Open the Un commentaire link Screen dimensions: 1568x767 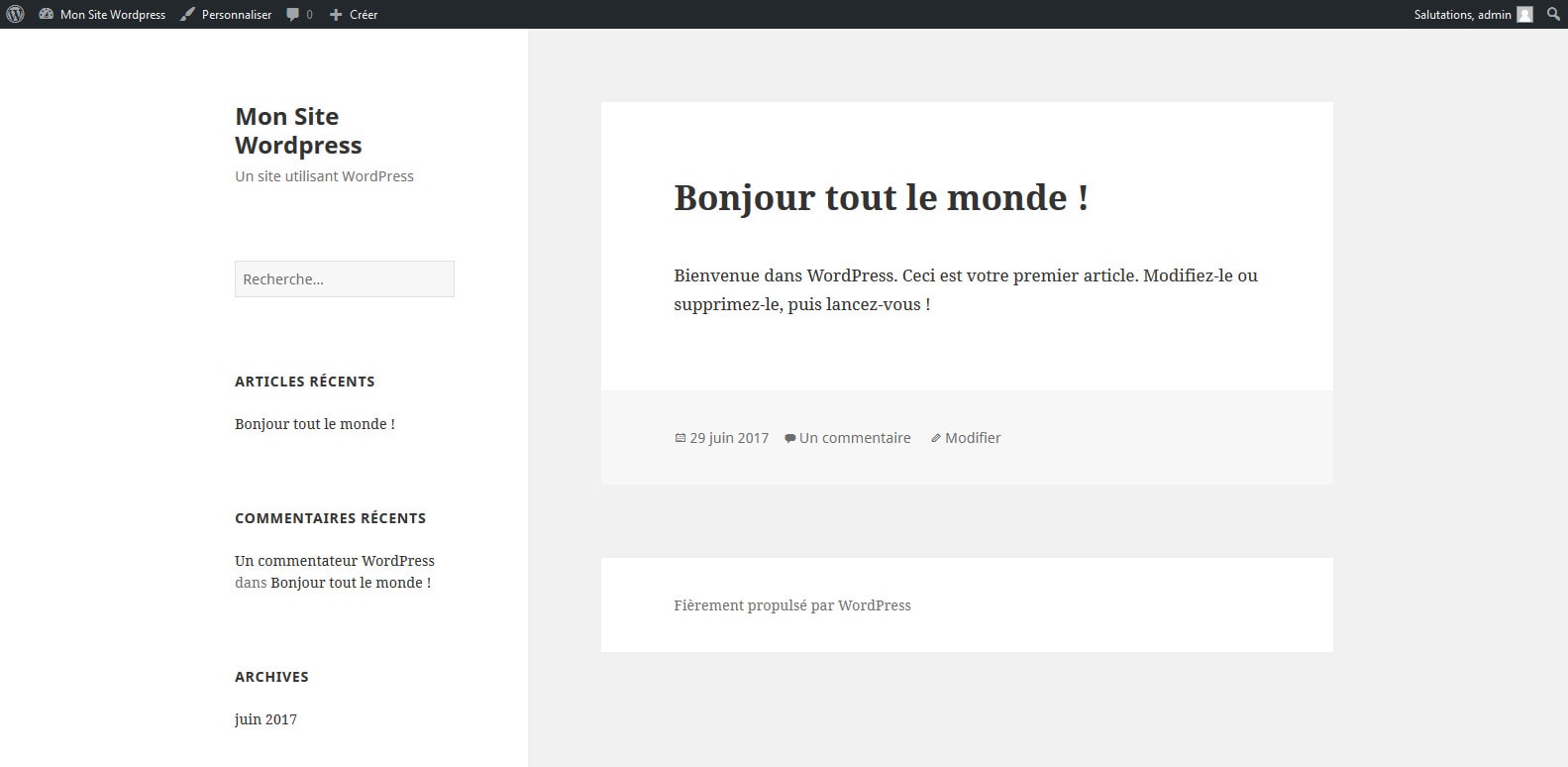point(855,438)
